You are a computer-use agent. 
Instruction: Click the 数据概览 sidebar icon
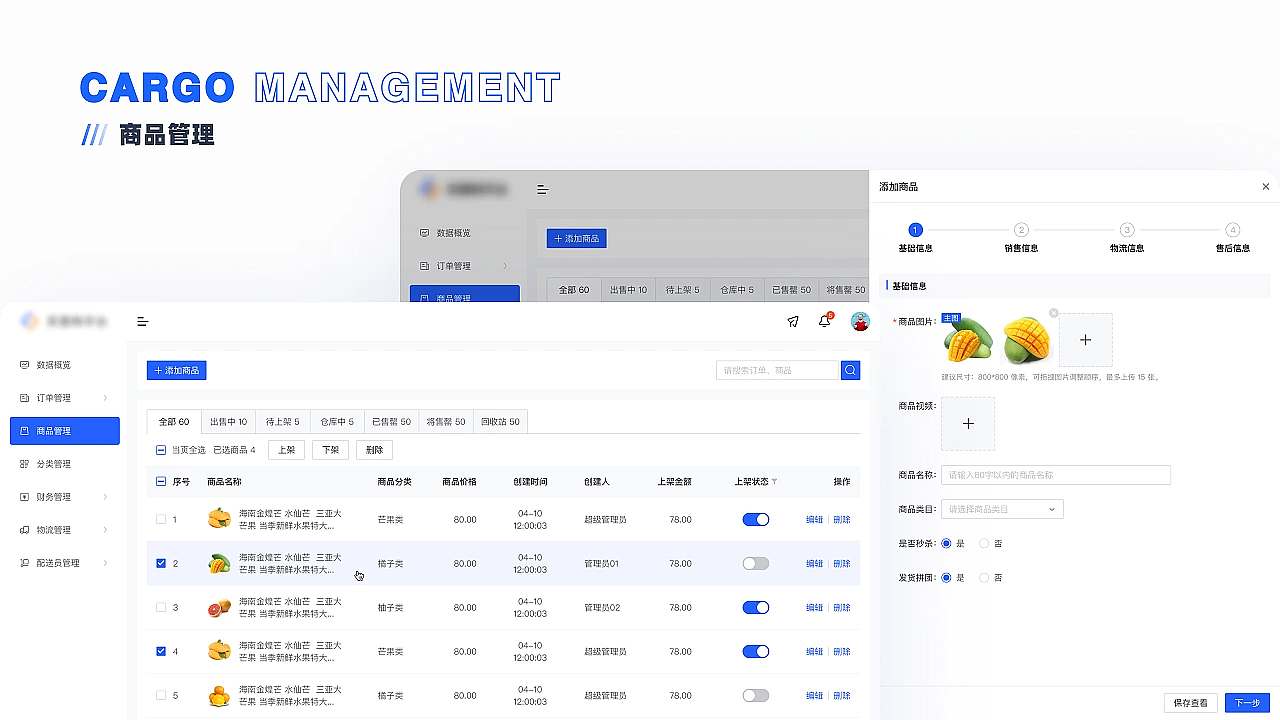point(25,365)
